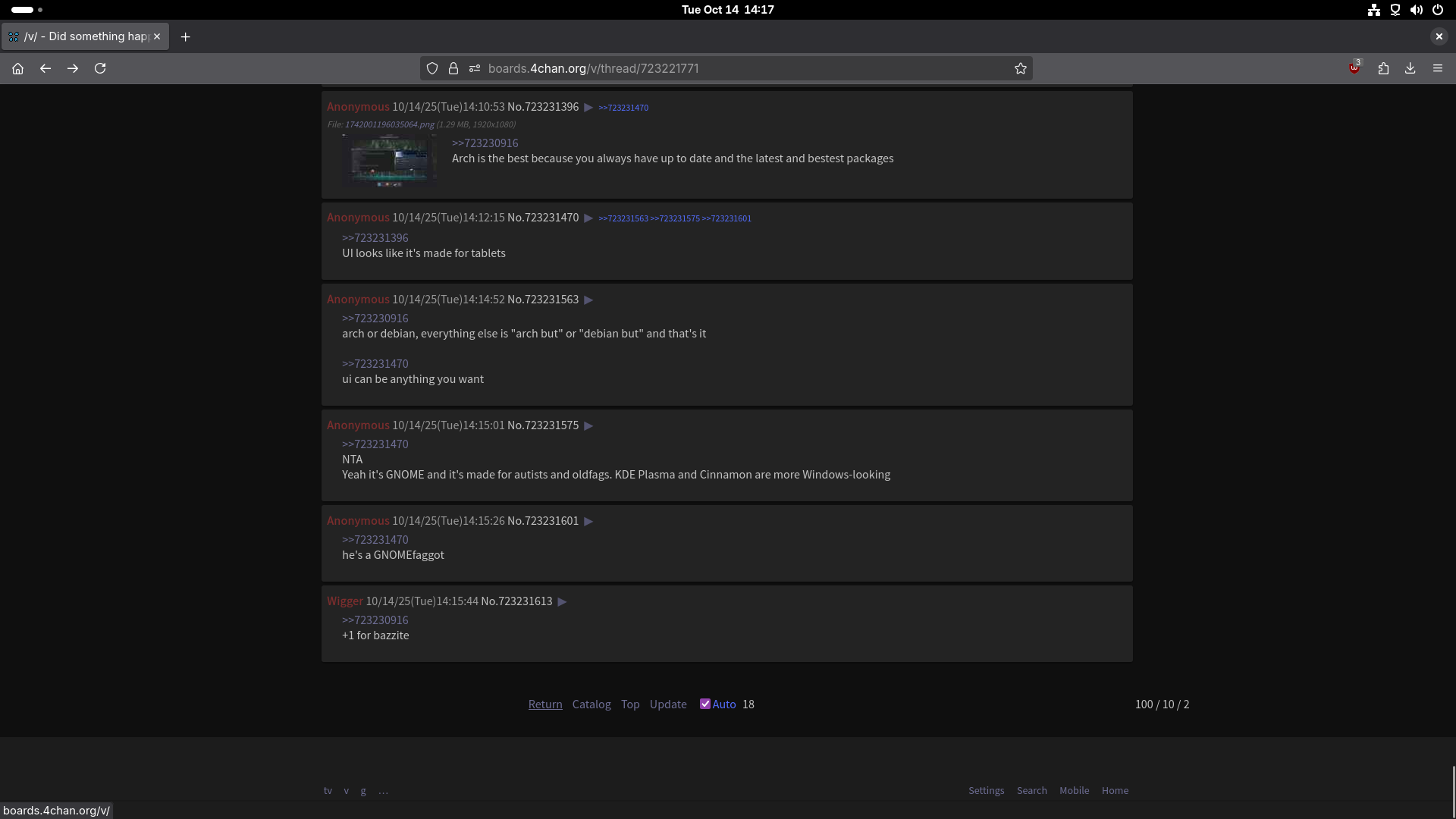Bookmark this page with the star icon
The width and height of the screenshot is (1456, 819).
[1021, 68]
